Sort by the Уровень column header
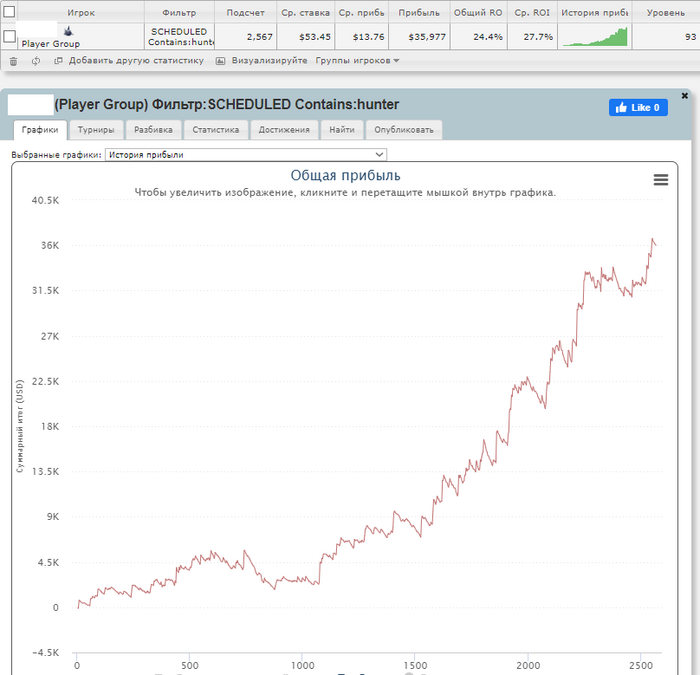This screenshot has height=675, width=700. coord(666,12)
